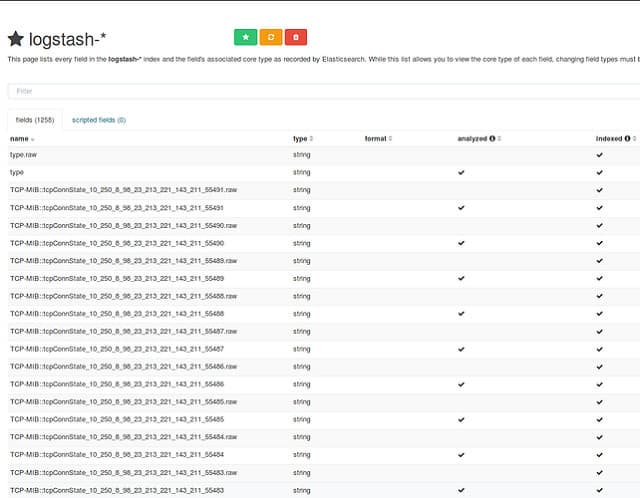
Task: Click the field name ending in 55490 without .raw
Action: tap(117, 243)
